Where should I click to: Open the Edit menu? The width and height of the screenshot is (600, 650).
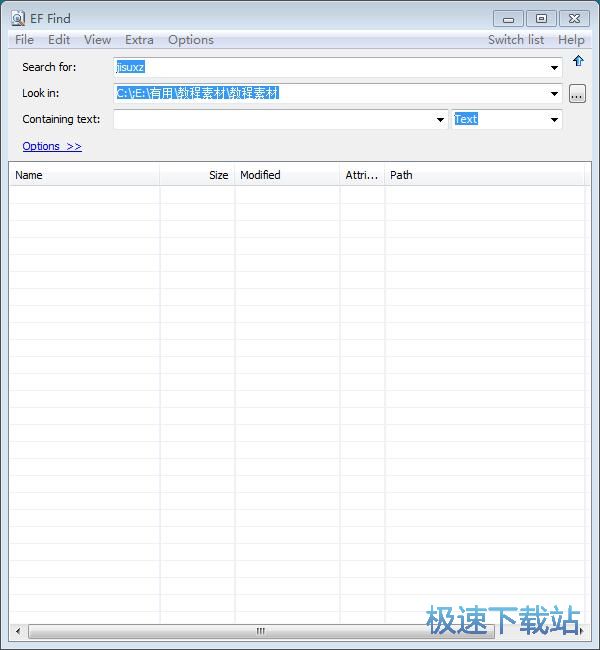(59, 40)
